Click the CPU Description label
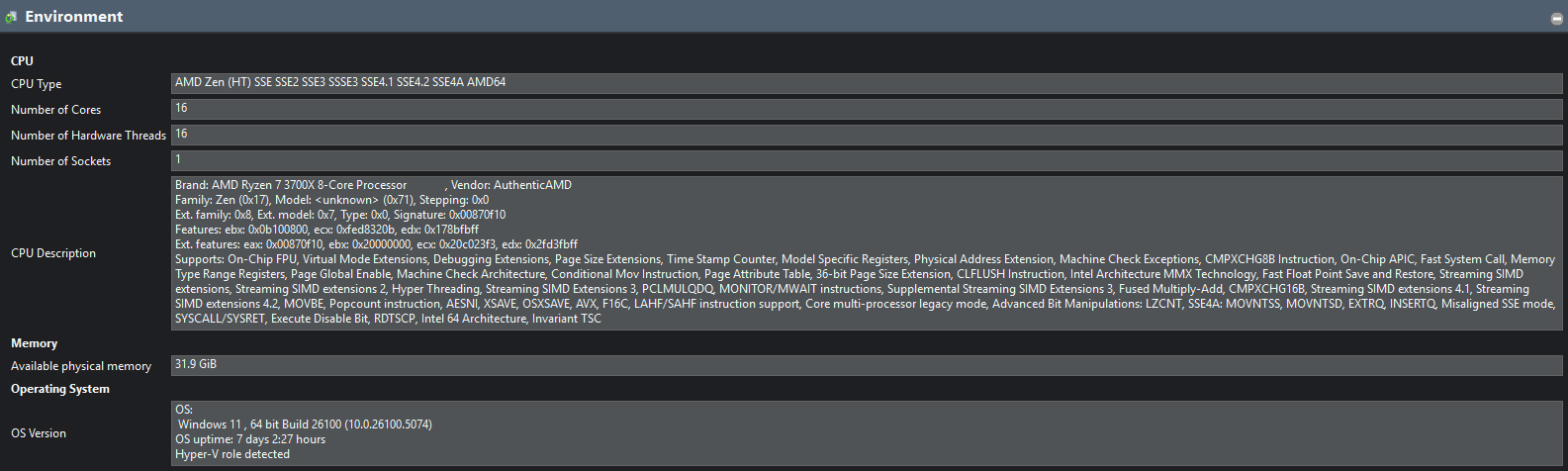This screenshot has height=471, width=1568. 53,253
